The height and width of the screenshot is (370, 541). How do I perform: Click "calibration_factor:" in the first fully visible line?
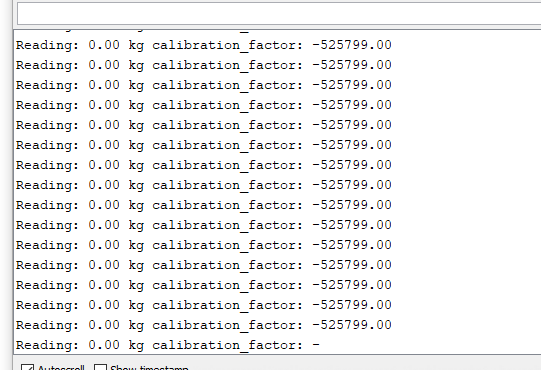pos(227,45)
